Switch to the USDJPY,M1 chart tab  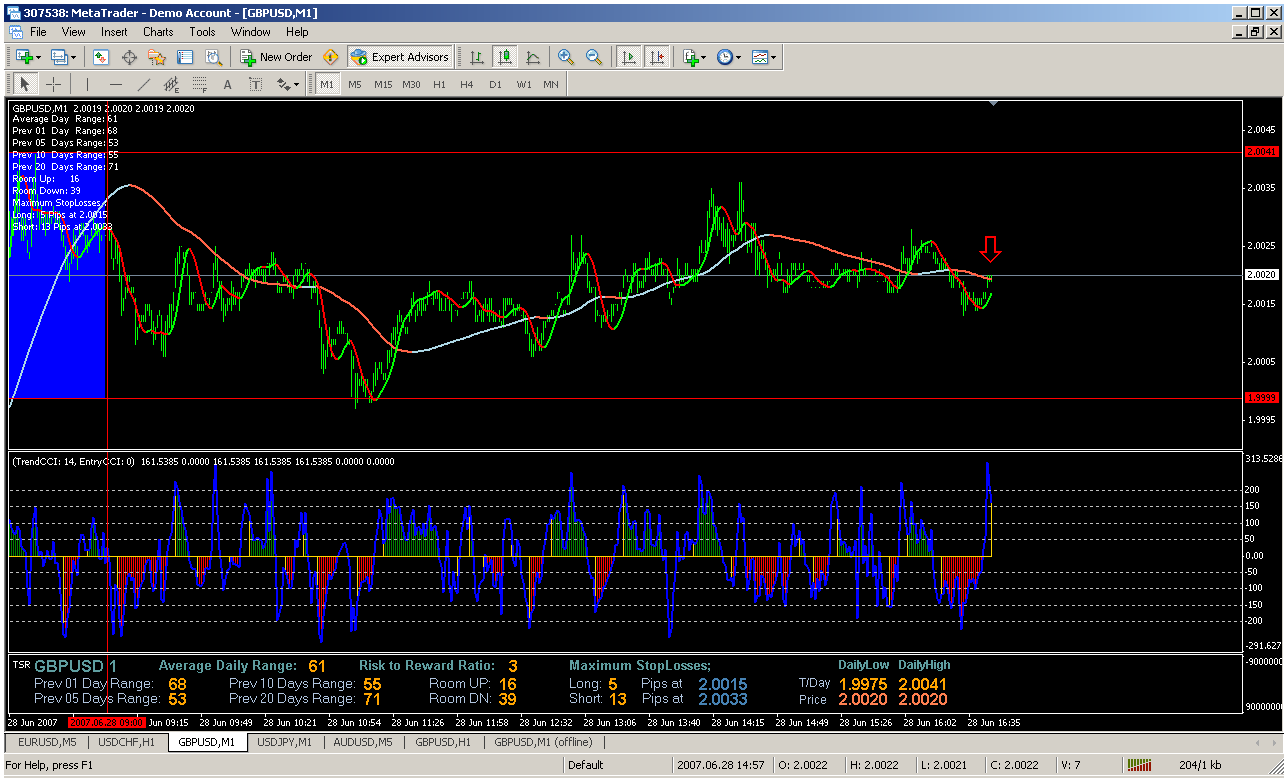click(x=285, y=742)
